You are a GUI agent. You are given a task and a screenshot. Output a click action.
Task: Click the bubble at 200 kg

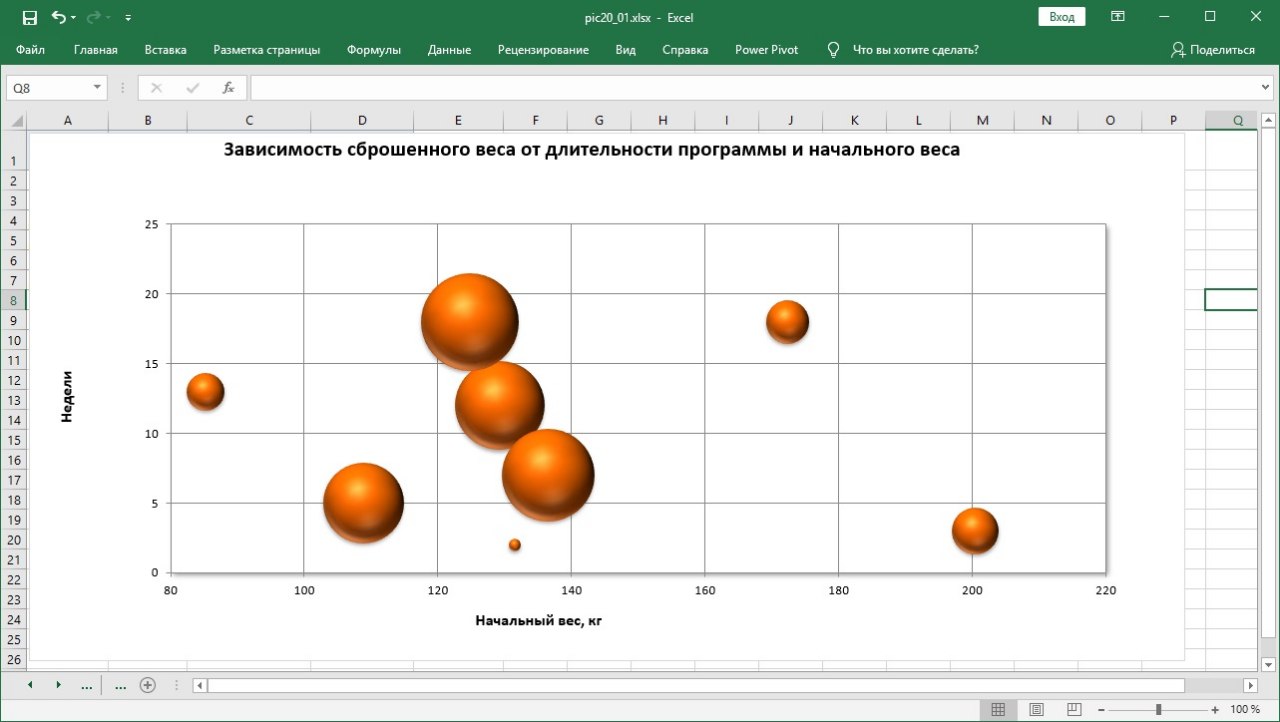[975, 531]
